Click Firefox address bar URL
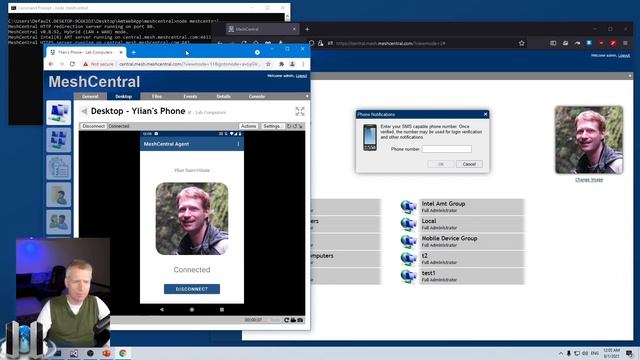The width and height of the screenshot is (640, 360). [x=391, y=43]
